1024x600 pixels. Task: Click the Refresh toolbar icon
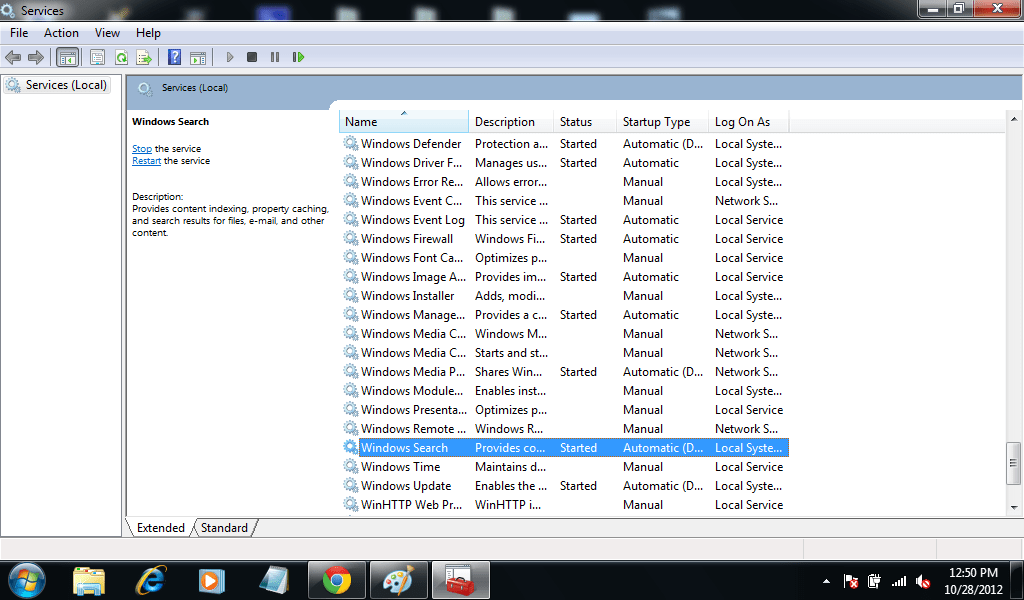(121, 57)
